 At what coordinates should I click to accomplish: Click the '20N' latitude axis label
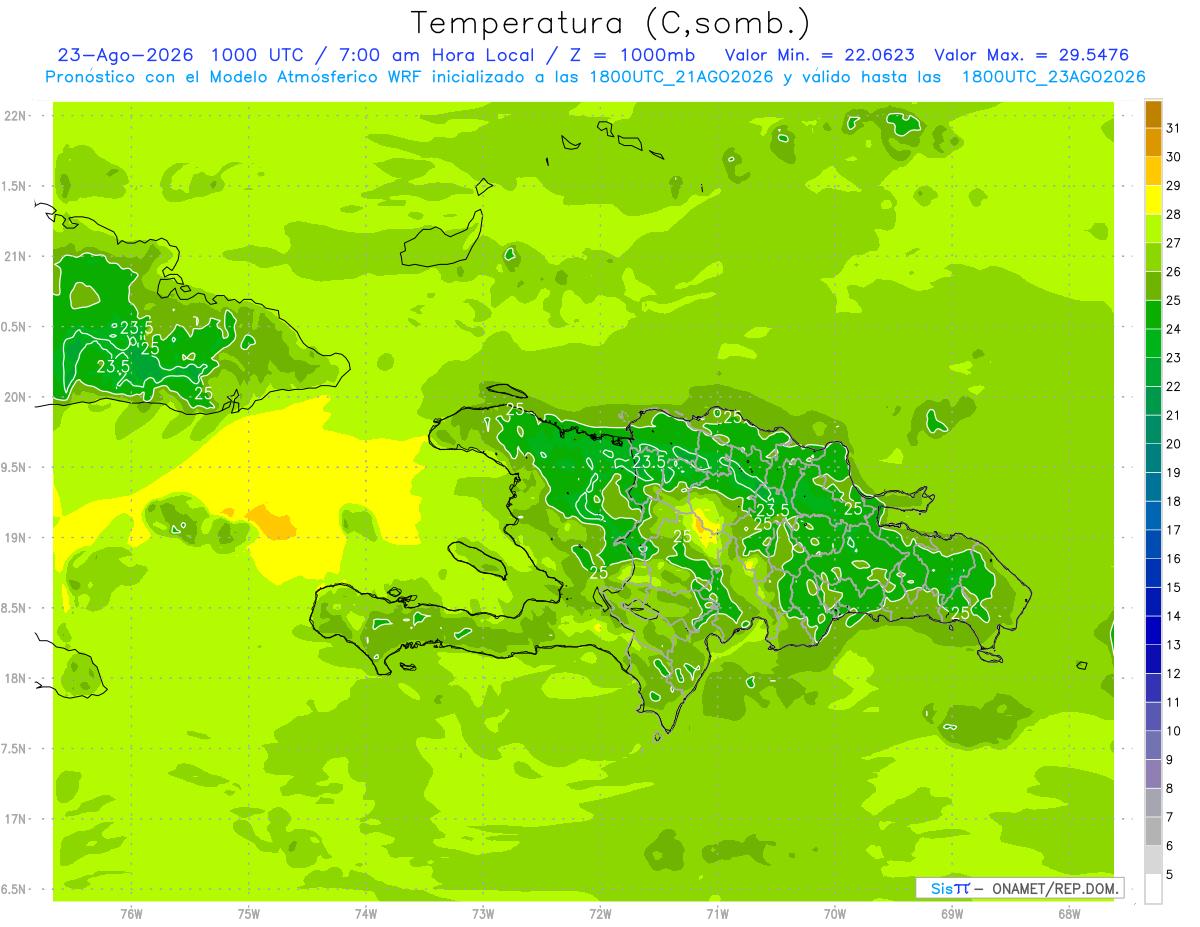pos(15,398)
